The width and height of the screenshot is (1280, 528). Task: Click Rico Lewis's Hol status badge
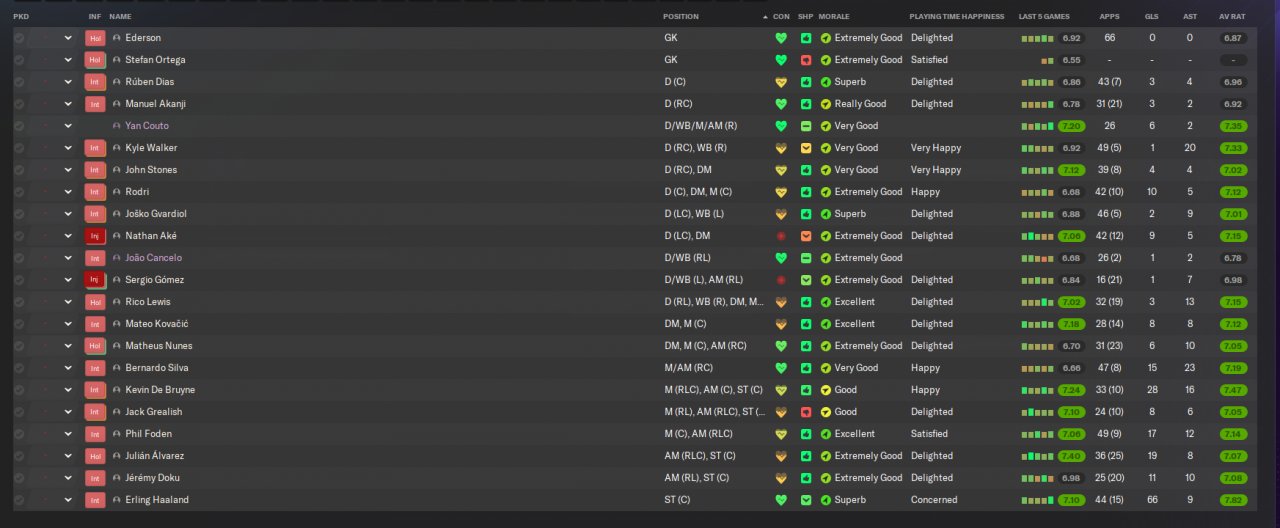point(95,302)
